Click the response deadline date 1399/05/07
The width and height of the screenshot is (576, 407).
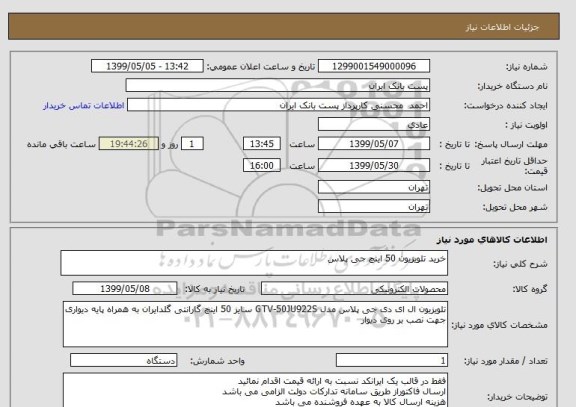pyautogui.click(x=374, y=144)
